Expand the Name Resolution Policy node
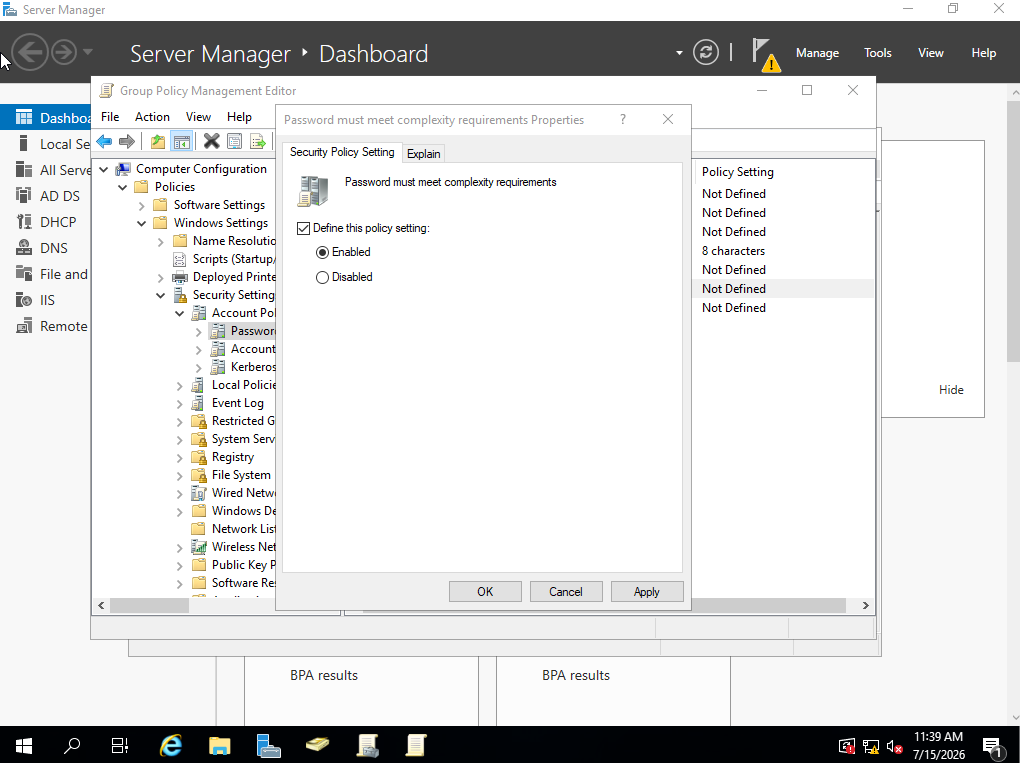Viewport: 1020px width, 763px height. (160, 241)
